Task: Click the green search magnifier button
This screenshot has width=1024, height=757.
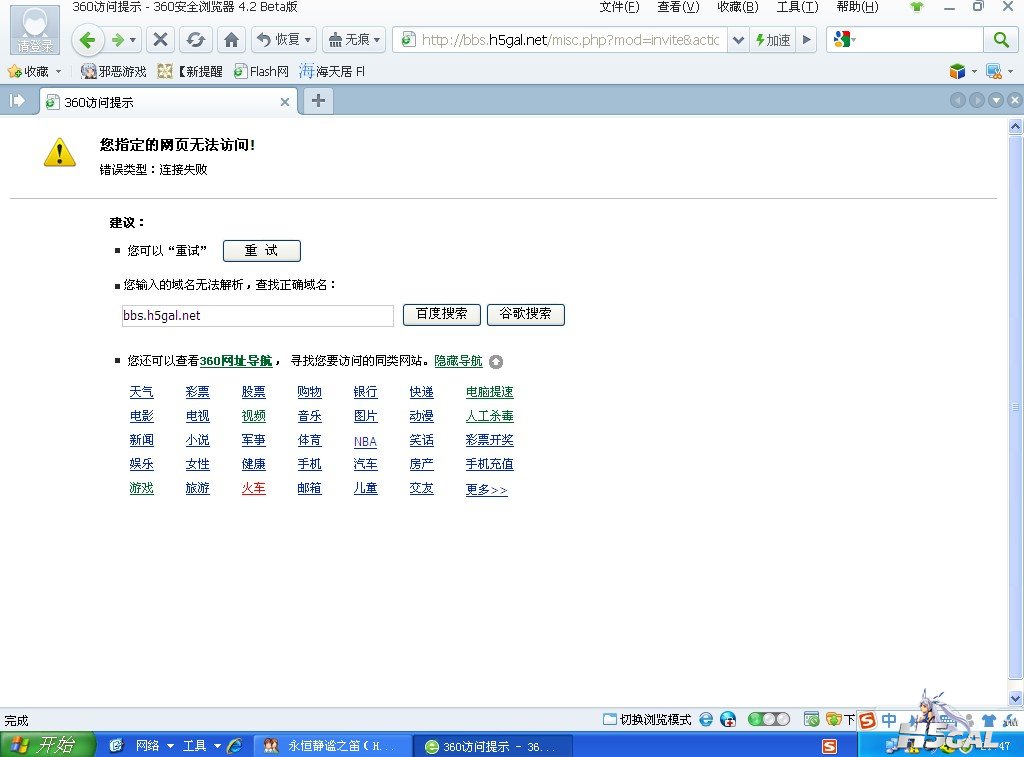Action: (1000, 40)
